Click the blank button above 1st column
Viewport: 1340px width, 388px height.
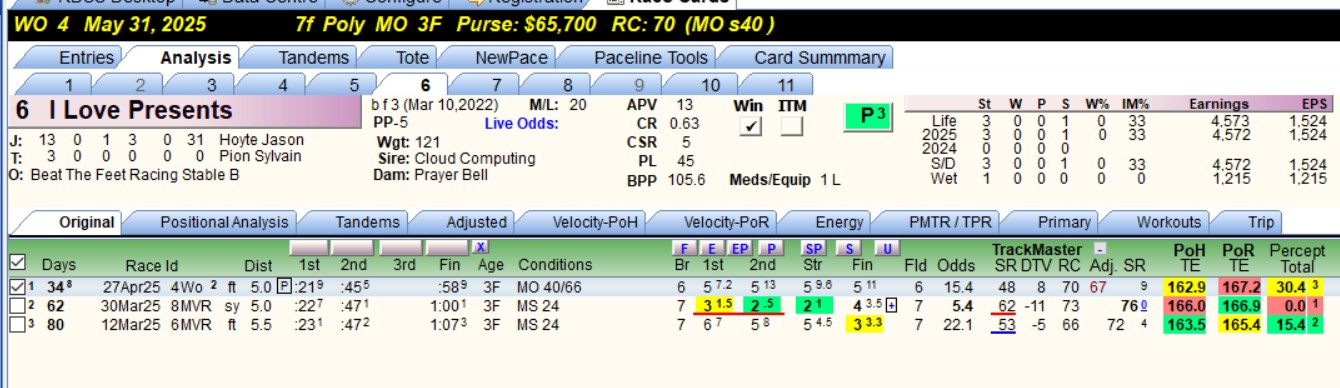308,247
